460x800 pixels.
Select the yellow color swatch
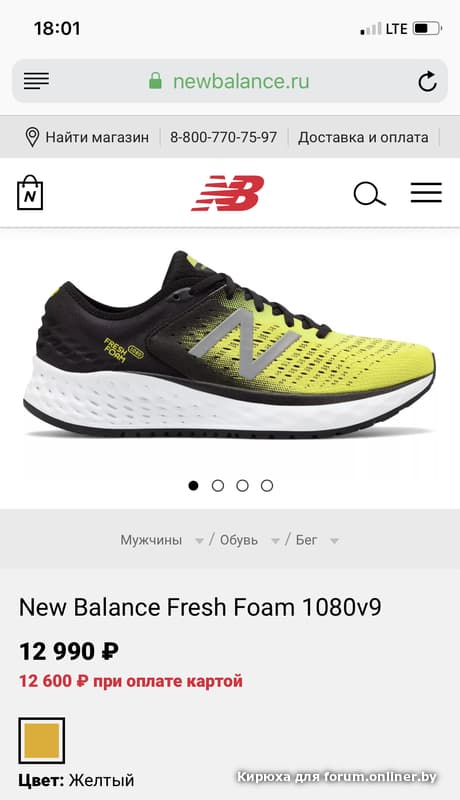pyautogui.click(x=42, y=740)
